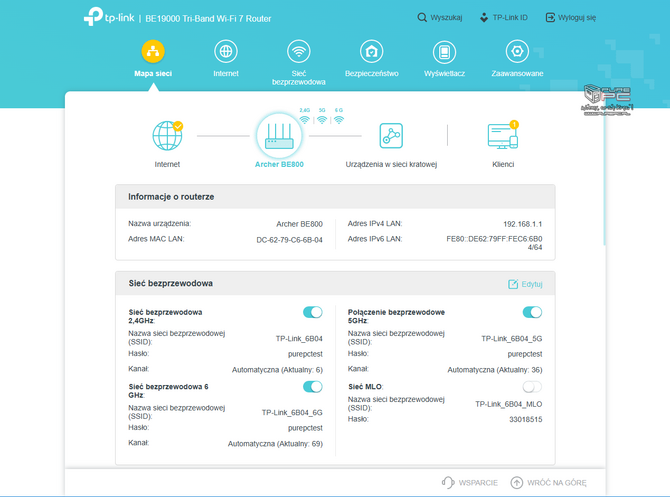Switch to Sieć bezprzewodowa tab label
670x497 pixels.
[299, 77]
